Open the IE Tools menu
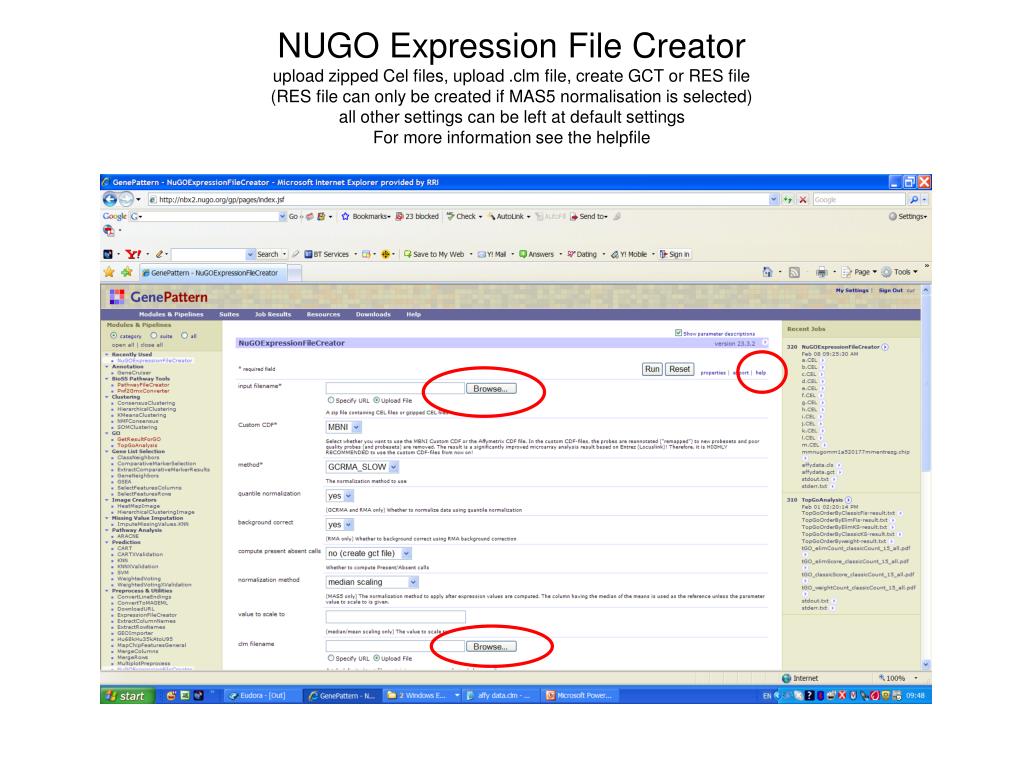 click(899, 272)
